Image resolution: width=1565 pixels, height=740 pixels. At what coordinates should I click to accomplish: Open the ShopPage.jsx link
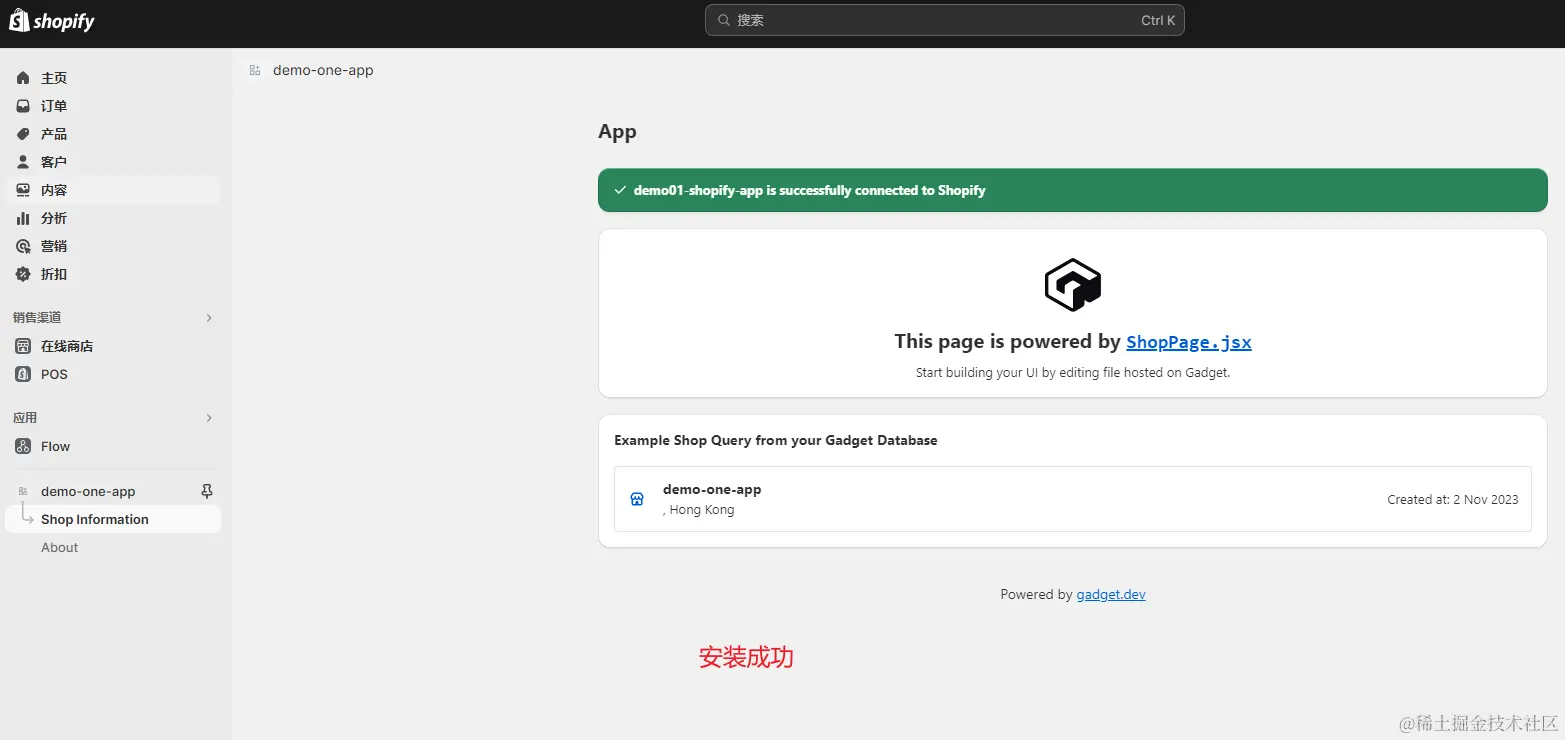pyautogui.click(x=1189, y=342)
